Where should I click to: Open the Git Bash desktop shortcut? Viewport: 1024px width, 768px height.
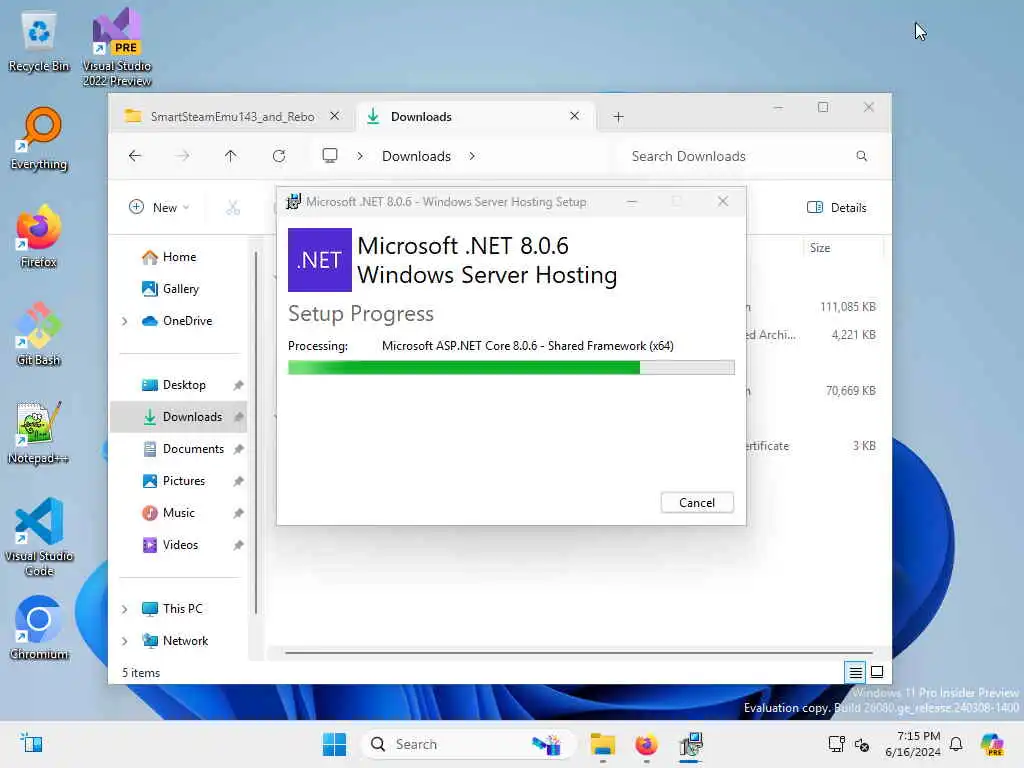pos(39,334)
